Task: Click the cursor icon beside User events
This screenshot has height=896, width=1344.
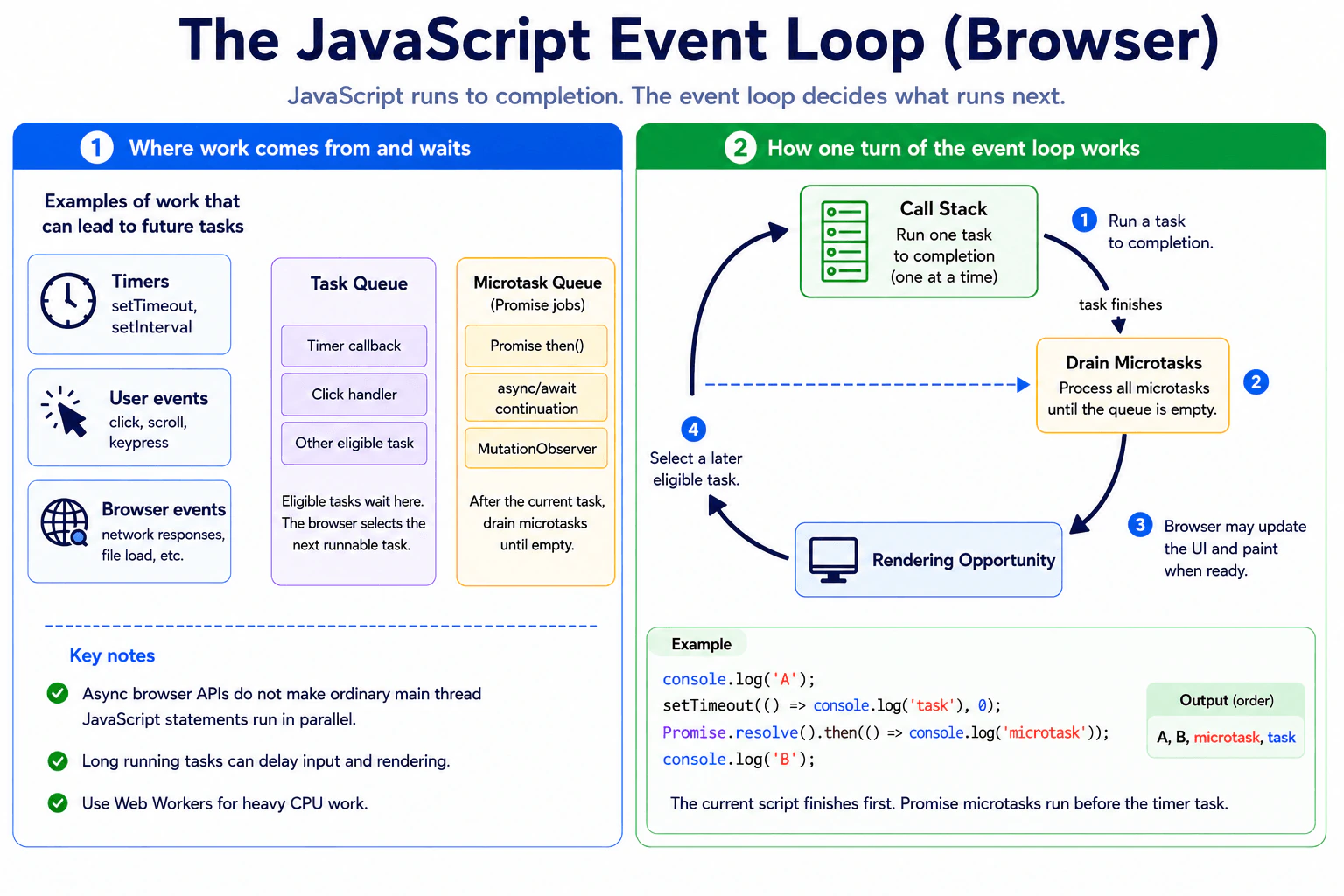Action: pyautogui.click(x=65, y=411)
